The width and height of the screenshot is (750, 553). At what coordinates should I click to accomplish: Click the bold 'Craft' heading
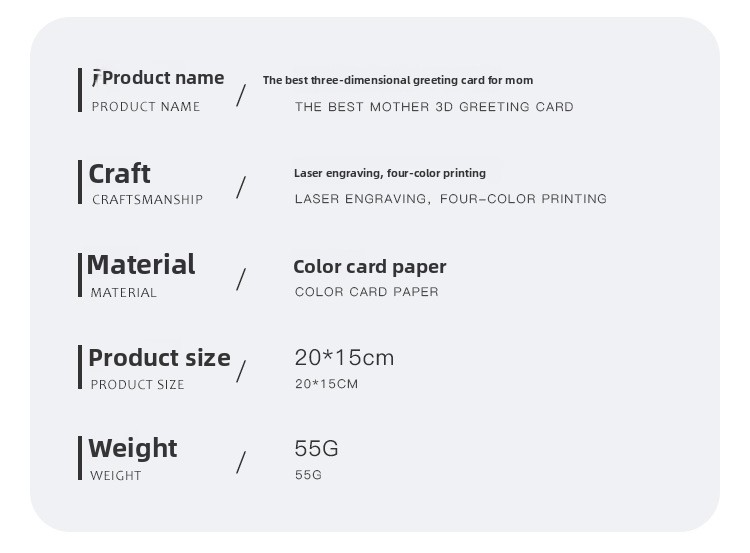click(120, 174)
